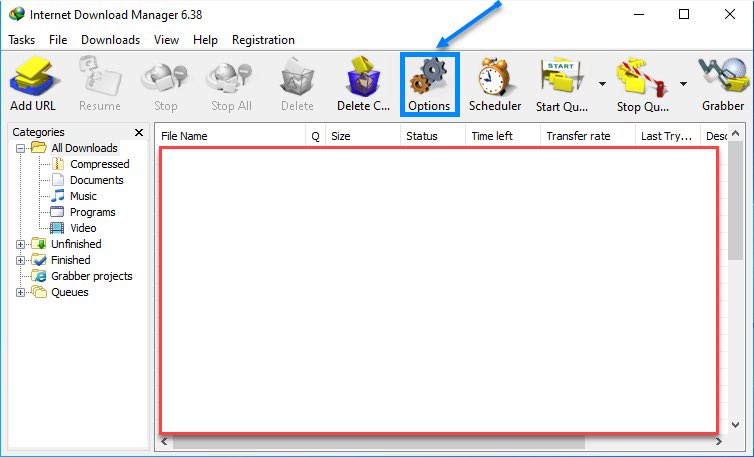Select the Music category

point(83,196)
